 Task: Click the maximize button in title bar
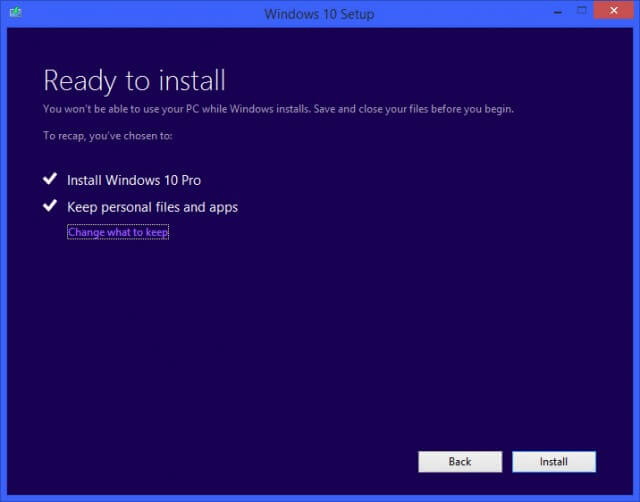(x=582, y=11)
